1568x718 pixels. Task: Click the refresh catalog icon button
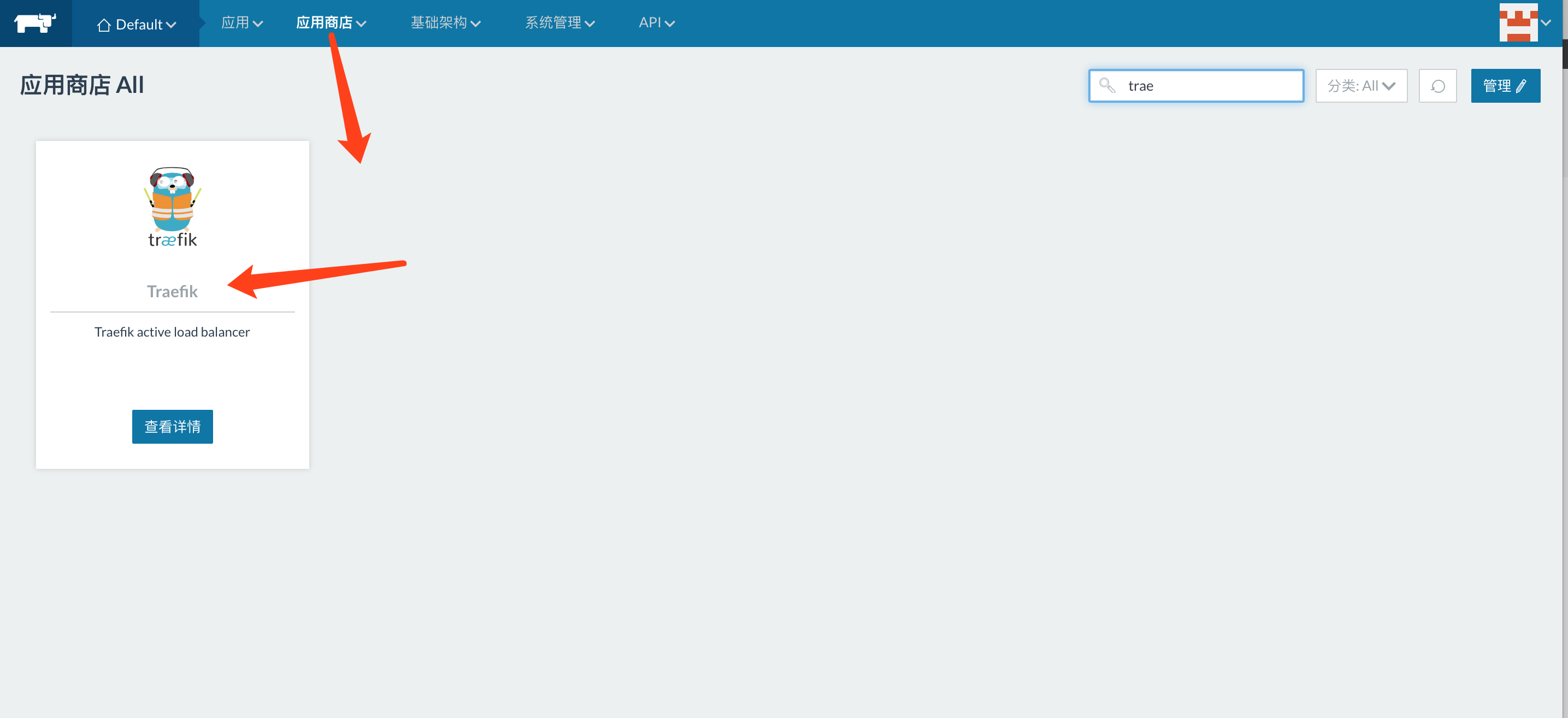1437,86
